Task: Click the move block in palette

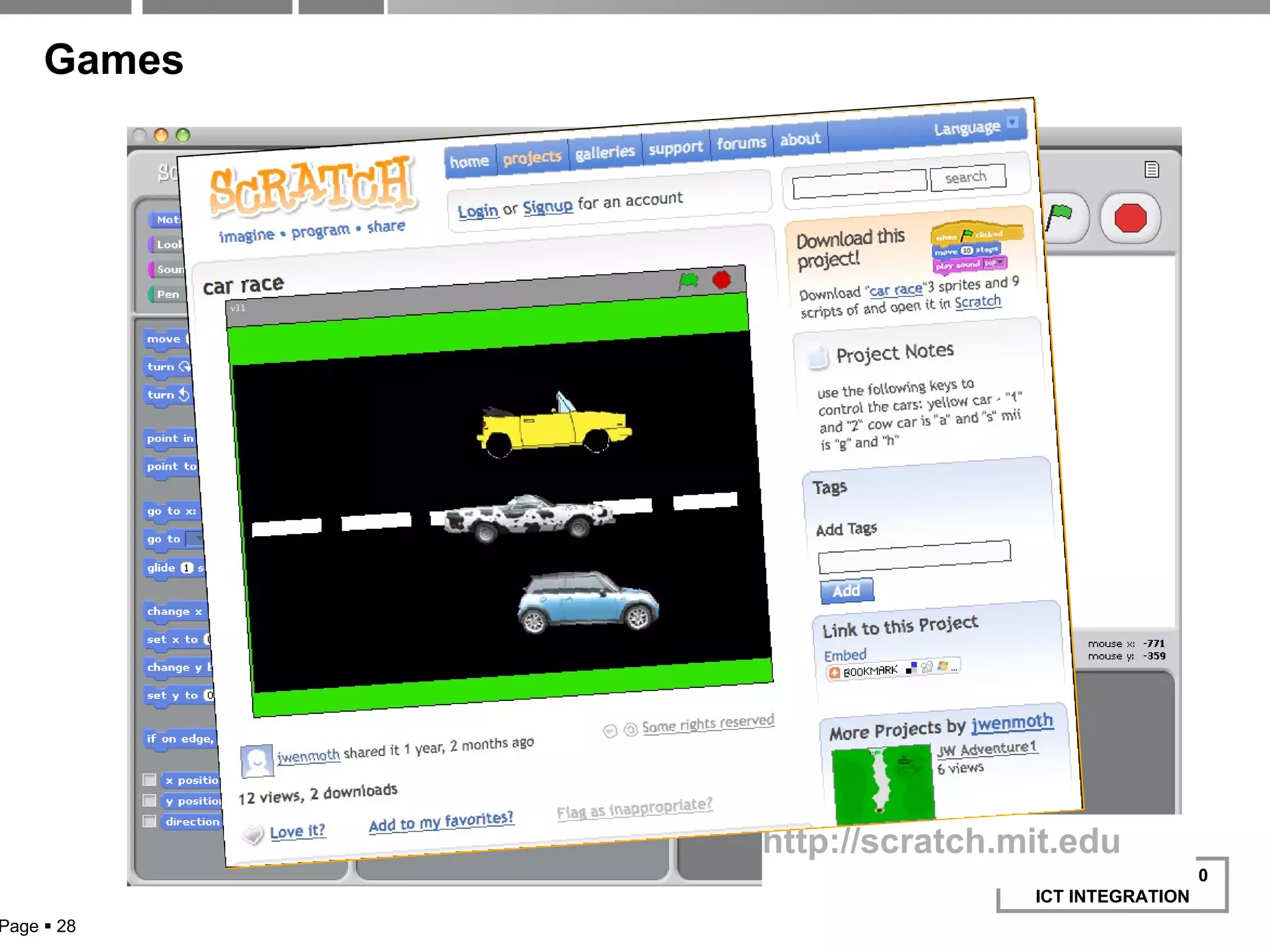Action: 166,339
